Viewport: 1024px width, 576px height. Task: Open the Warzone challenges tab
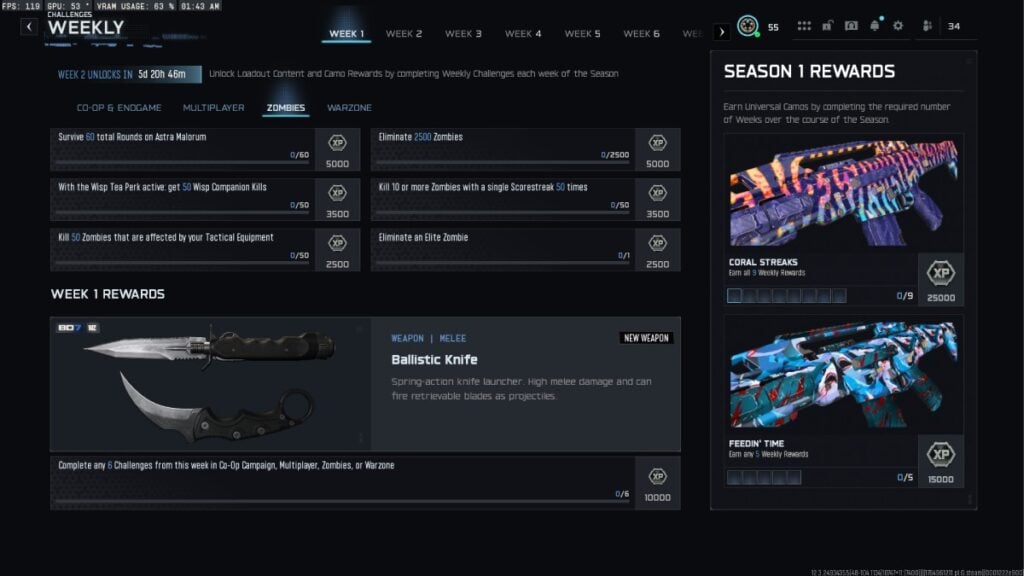pyautogui.click(x=349, y=108)
